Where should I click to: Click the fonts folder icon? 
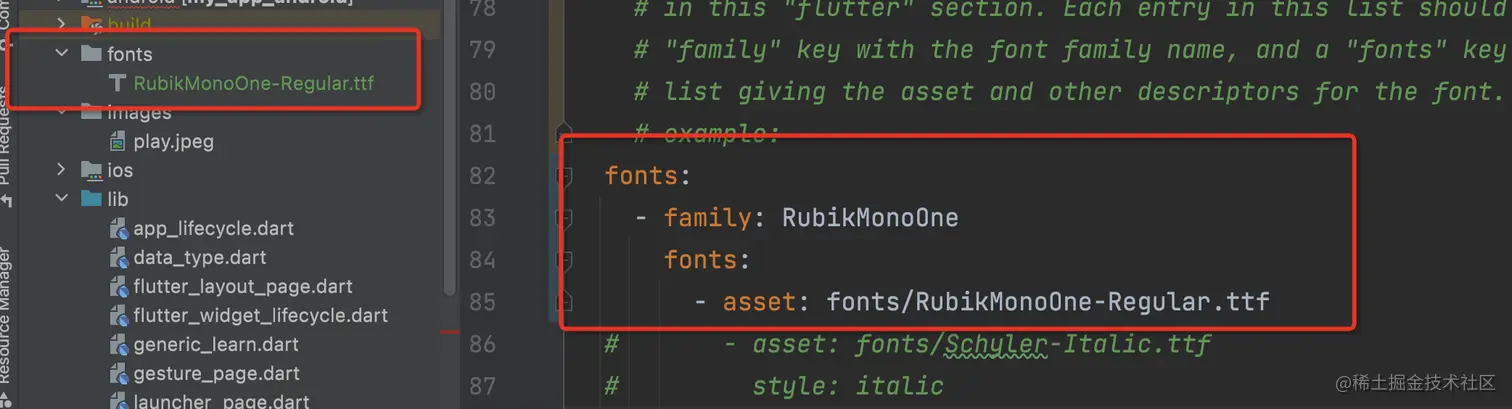(x=91, y=54)
